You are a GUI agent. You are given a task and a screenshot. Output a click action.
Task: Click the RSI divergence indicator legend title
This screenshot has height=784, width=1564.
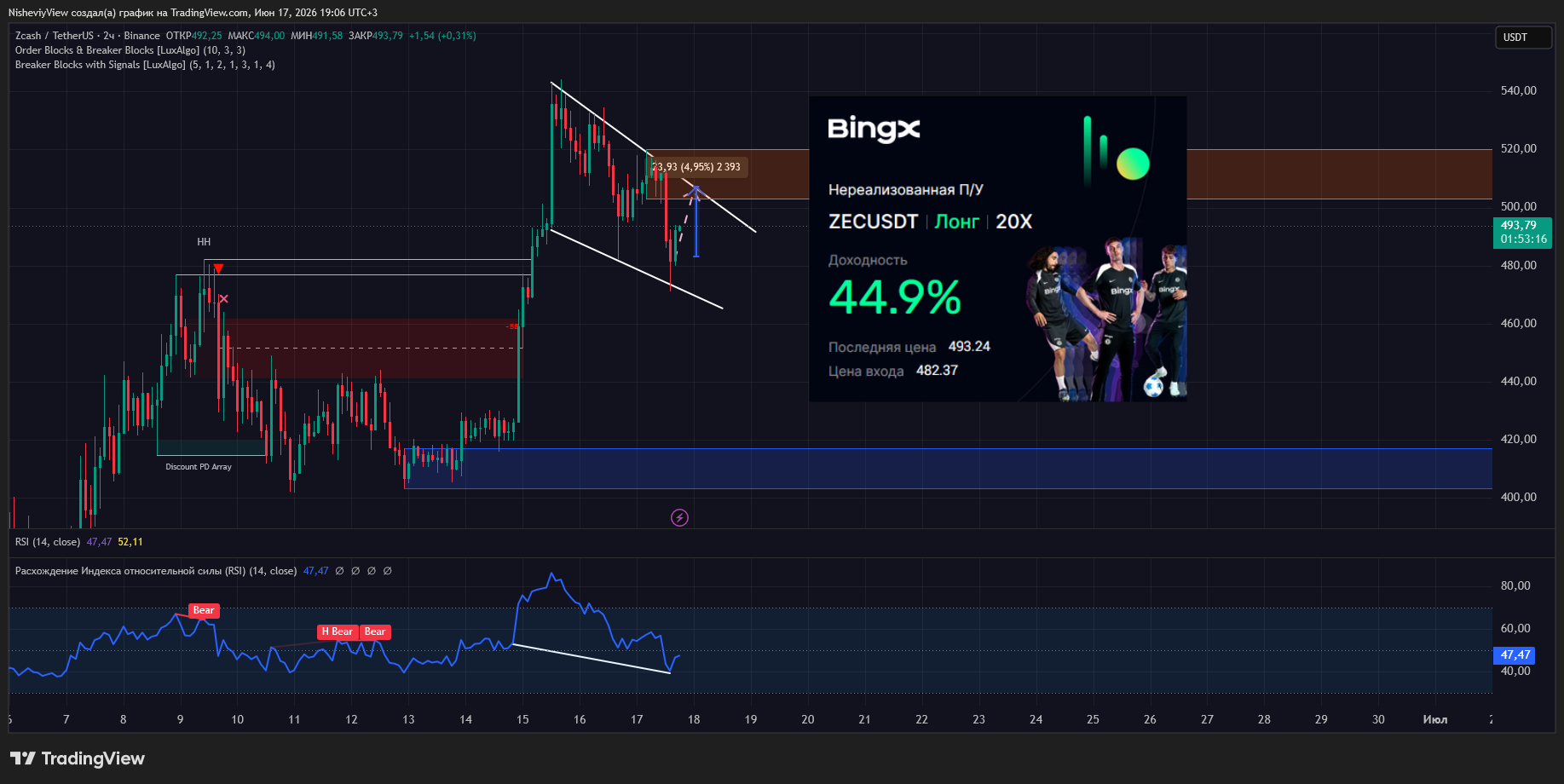click(x=156, y=571)
